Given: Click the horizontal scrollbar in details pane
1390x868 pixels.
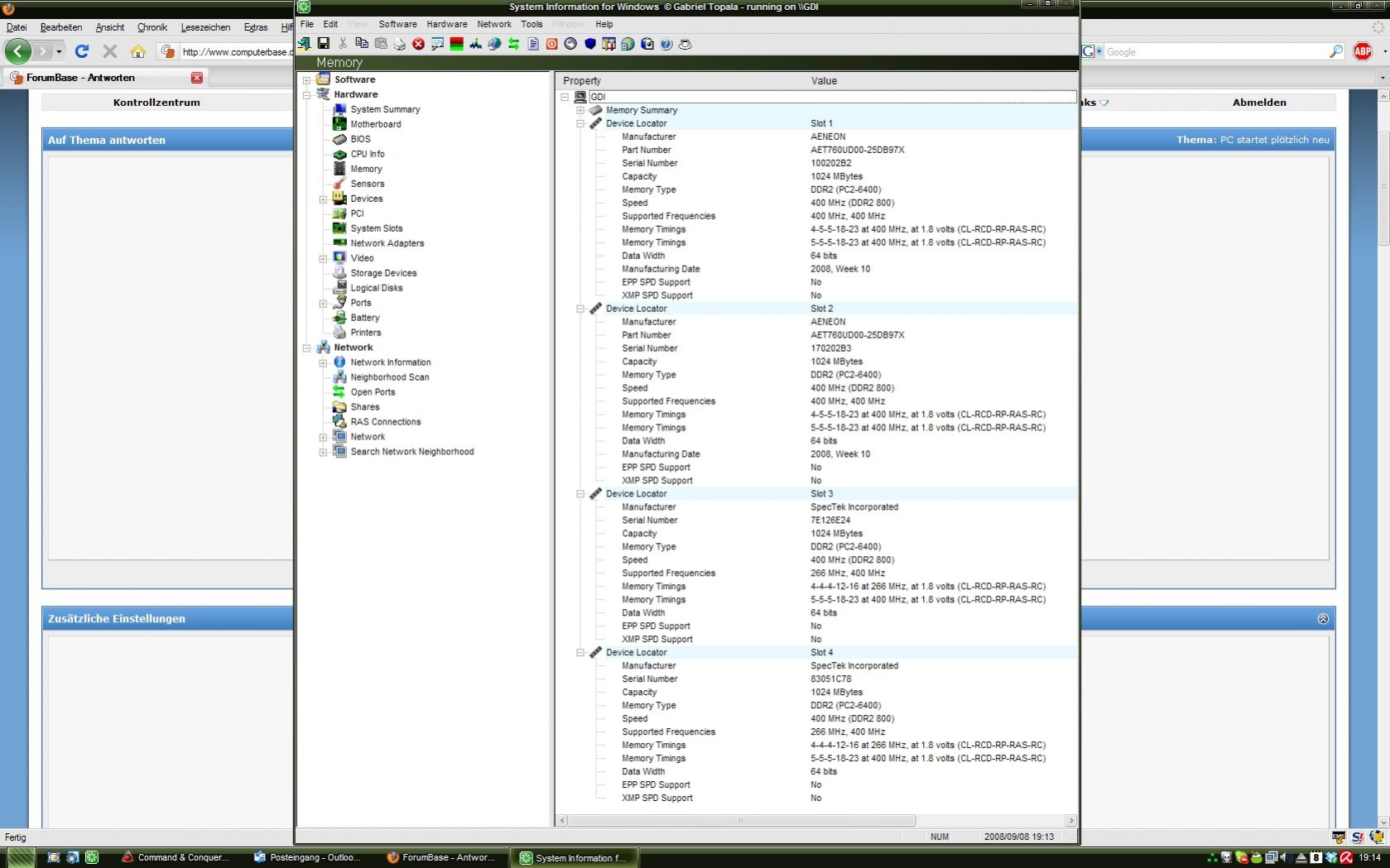Looking at the screenshot, I should (741, 821).
